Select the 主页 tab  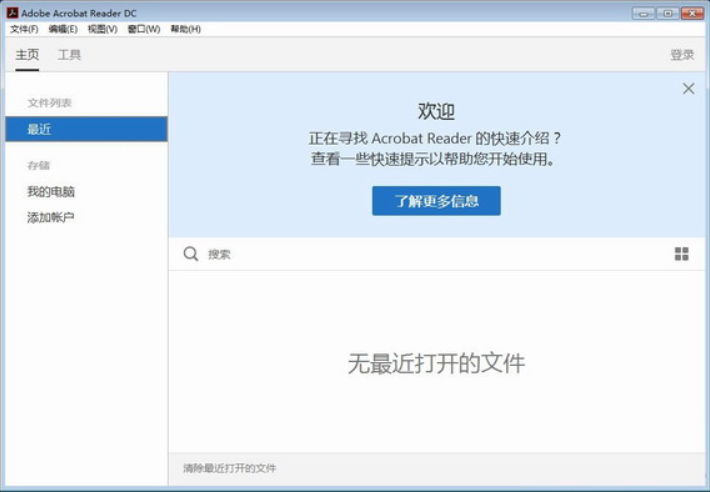click(x=27, y=55)
